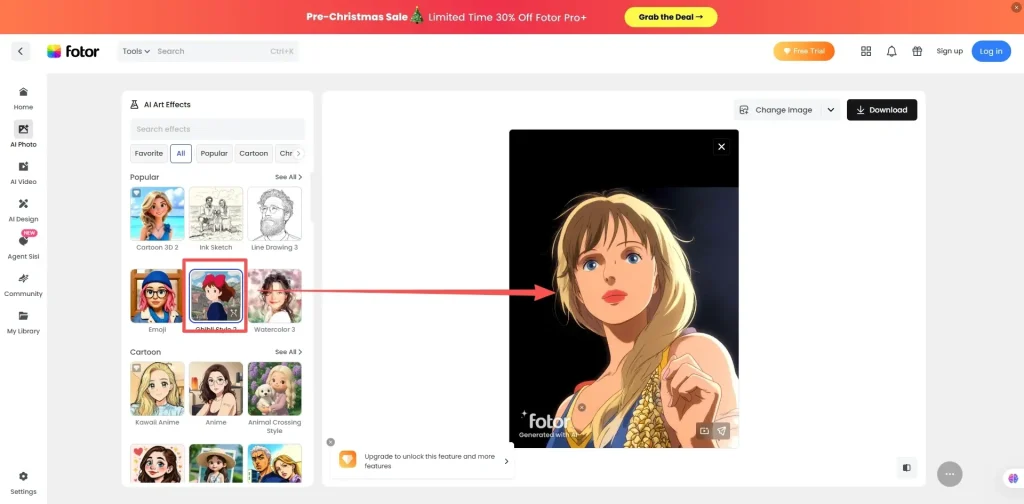Viewport: 1024px width, 504px height.
Task: Dismiss the upgrade notice
Action: click(x=330, y=442)
